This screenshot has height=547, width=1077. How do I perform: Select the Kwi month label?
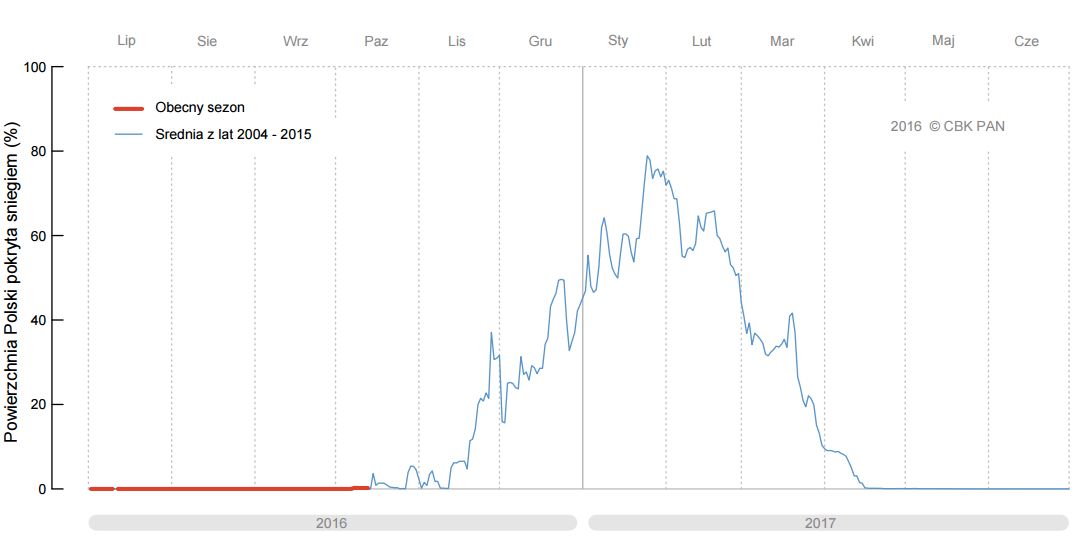coord(862,41)
